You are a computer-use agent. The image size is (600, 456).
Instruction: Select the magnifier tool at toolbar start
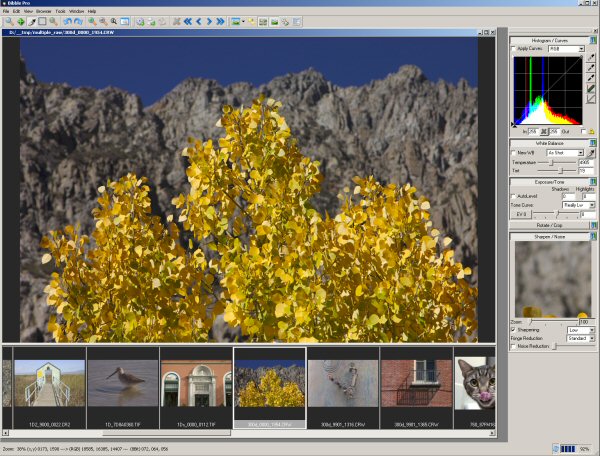pyautogui.click(x=9, y=22)
